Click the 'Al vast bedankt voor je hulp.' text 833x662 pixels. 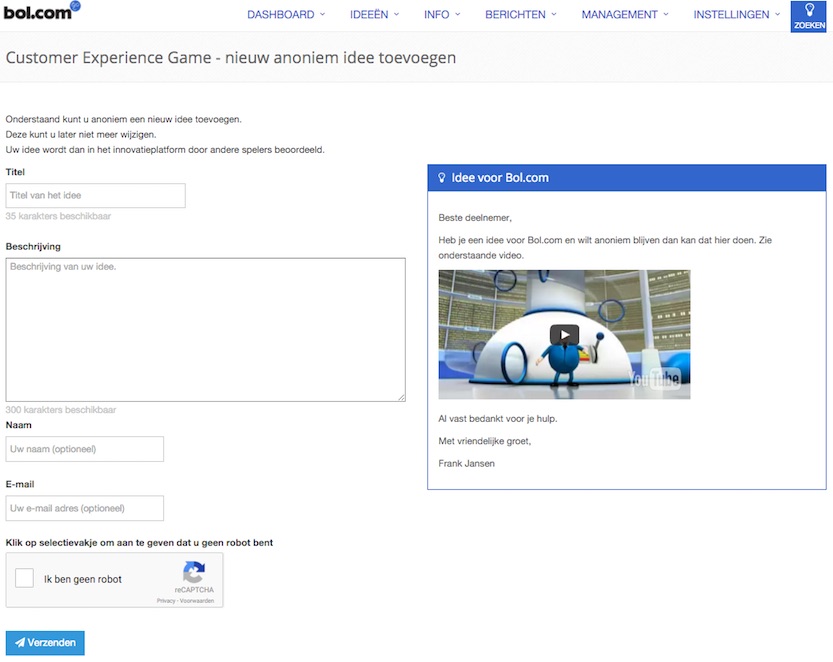click(498, 419)
